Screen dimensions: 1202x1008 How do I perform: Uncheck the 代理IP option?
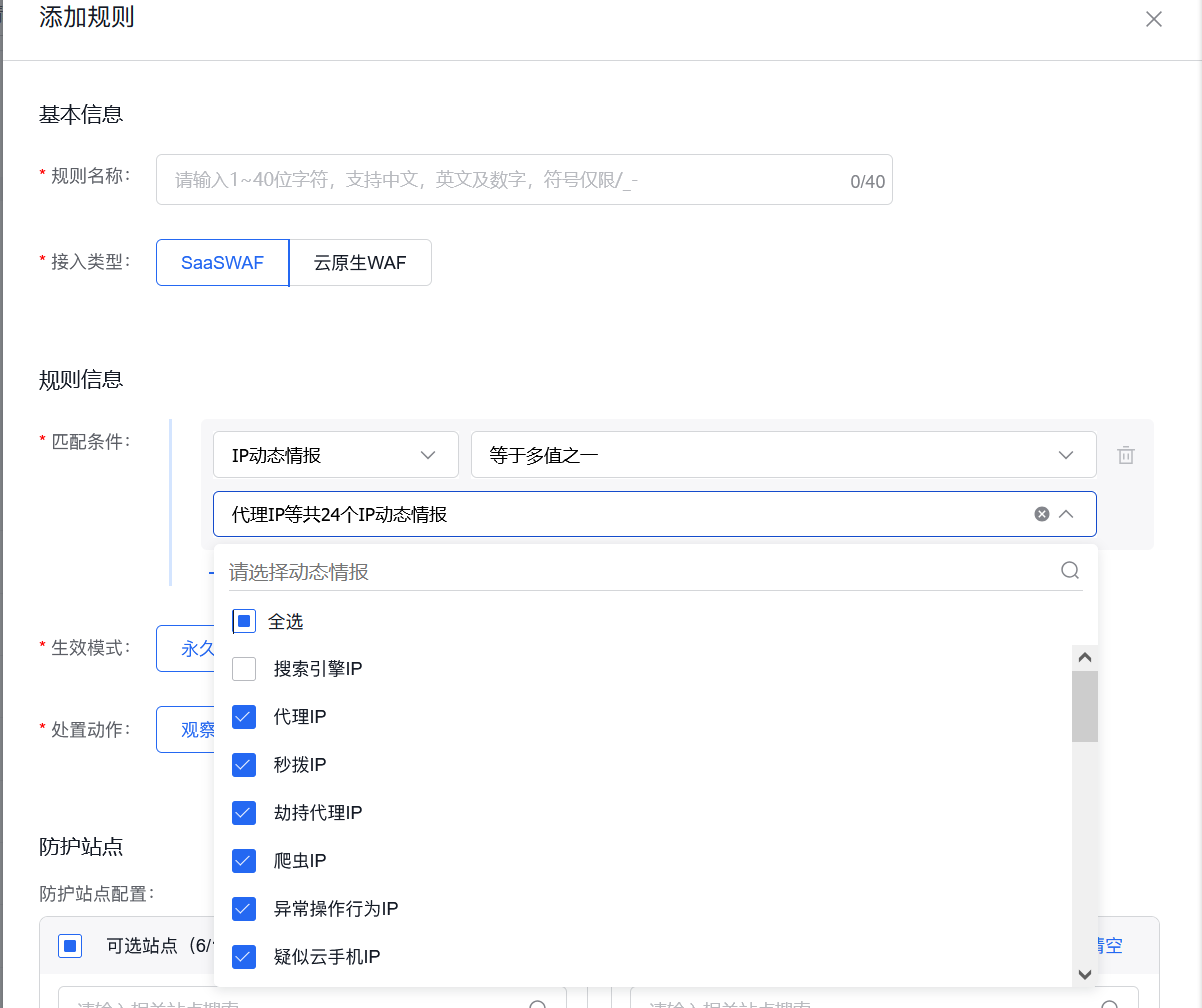243,717
